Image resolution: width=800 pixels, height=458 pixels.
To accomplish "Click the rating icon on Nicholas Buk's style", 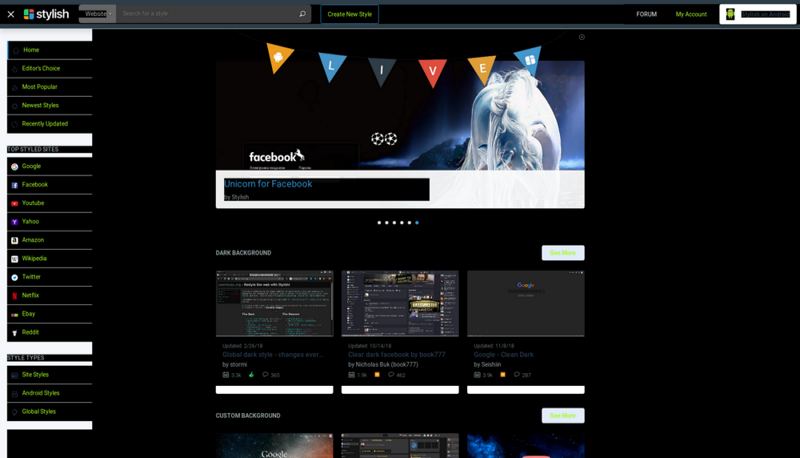I will [377, 375].
